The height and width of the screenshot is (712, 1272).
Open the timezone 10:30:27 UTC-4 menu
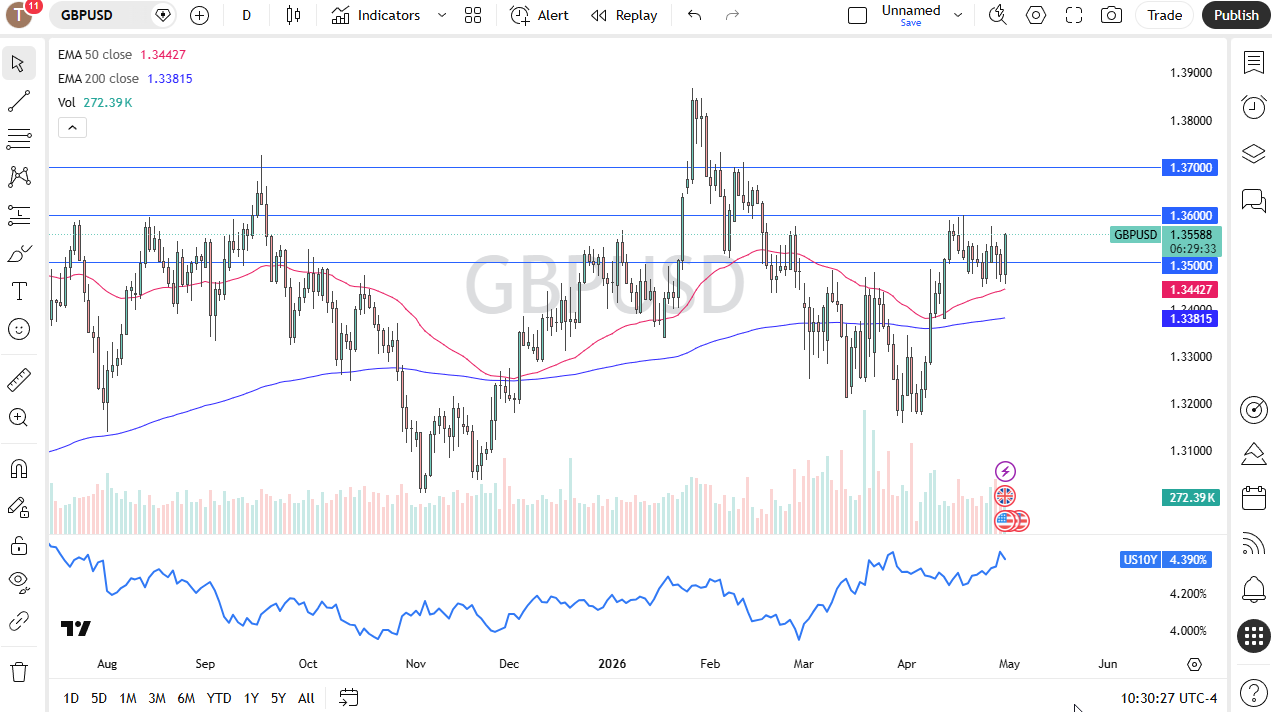coord(1169,698)
